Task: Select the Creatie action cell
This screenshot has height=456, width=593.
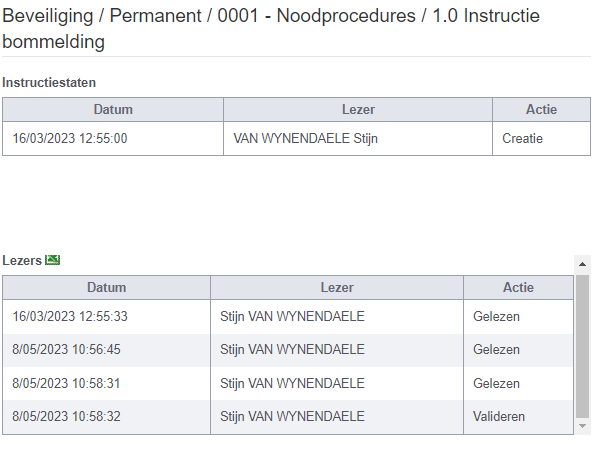Action: click(x=541, y=138)
